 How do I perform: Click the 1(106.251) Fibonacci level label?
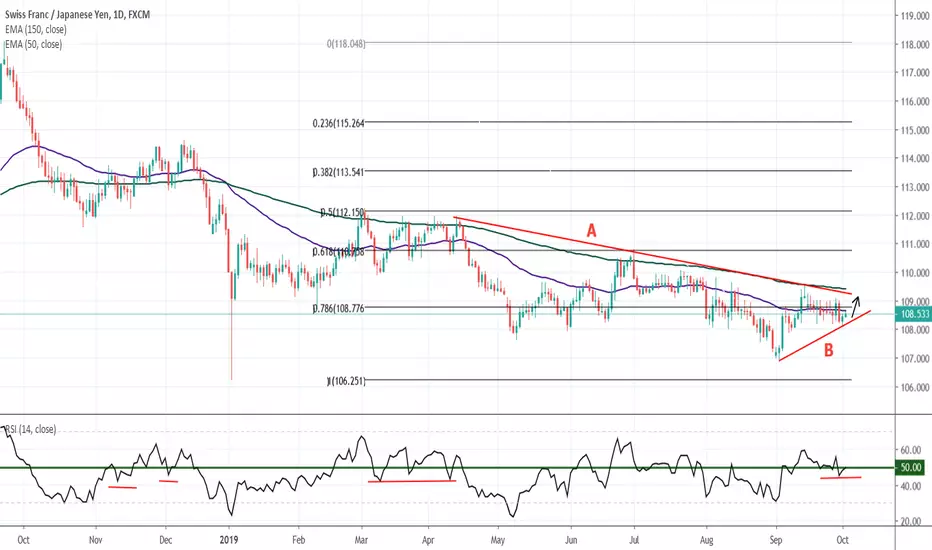[x=346, y=381]
